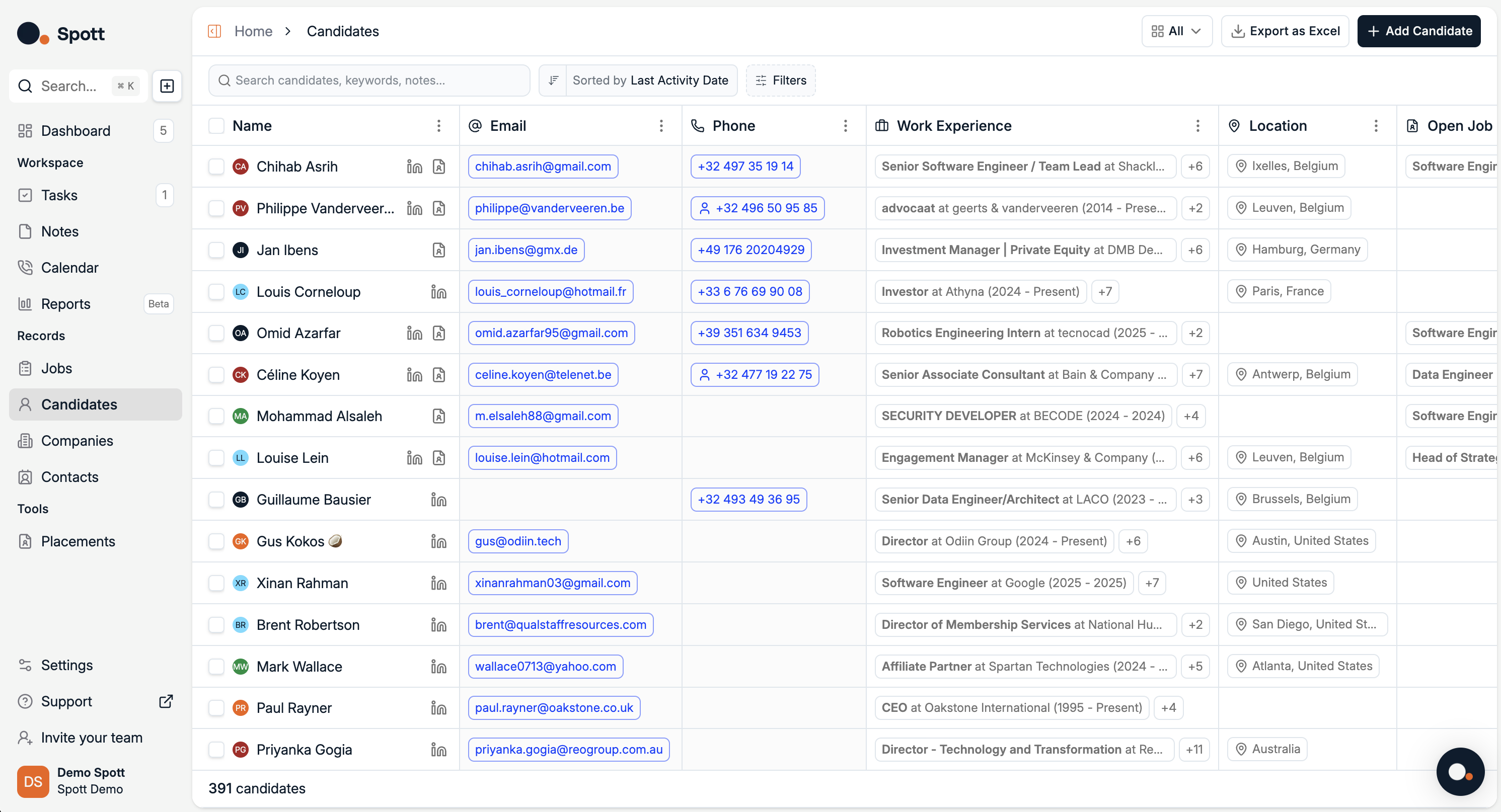Open the All view dropdown
The image size is (1501, 812).
1176,31
